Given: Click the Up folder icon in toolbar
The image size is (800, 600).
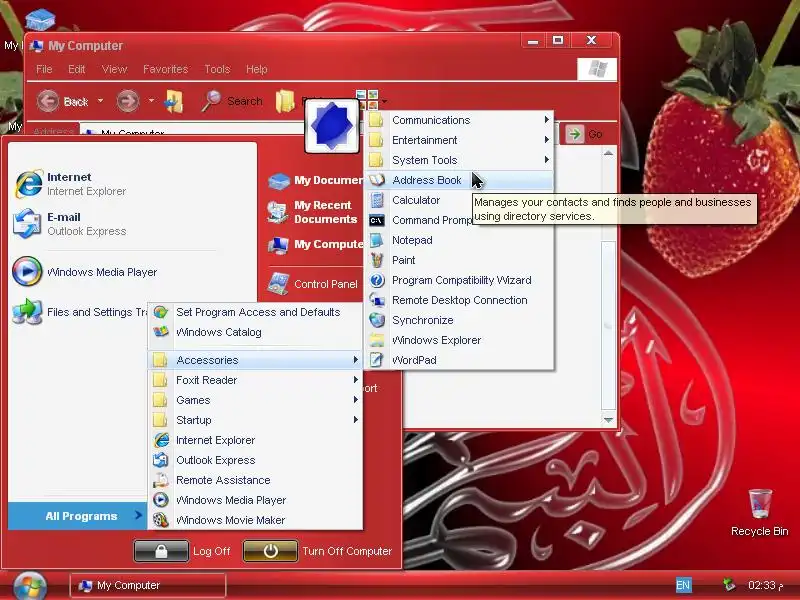Looking at the screenshot, I should point(174,101).
